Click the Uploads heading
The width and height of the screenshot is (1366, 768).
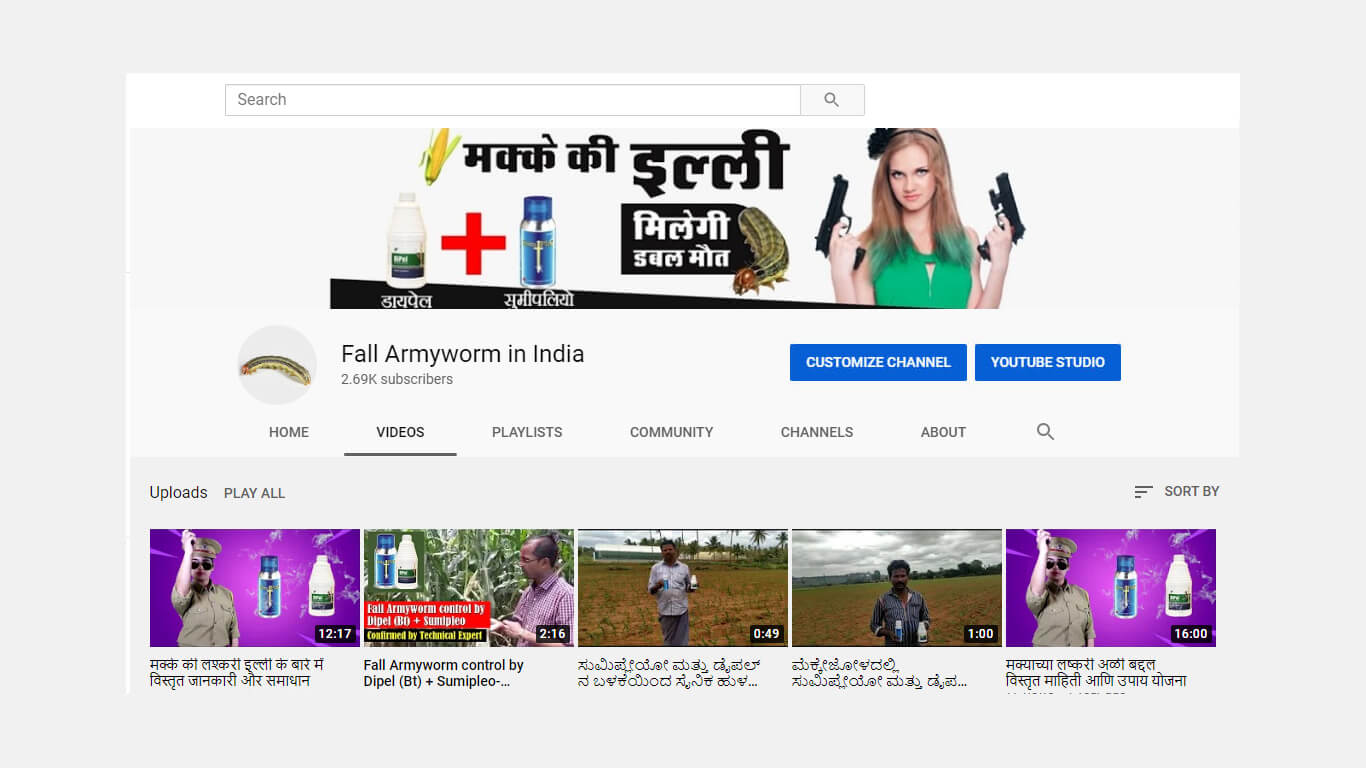pos(178,492)
